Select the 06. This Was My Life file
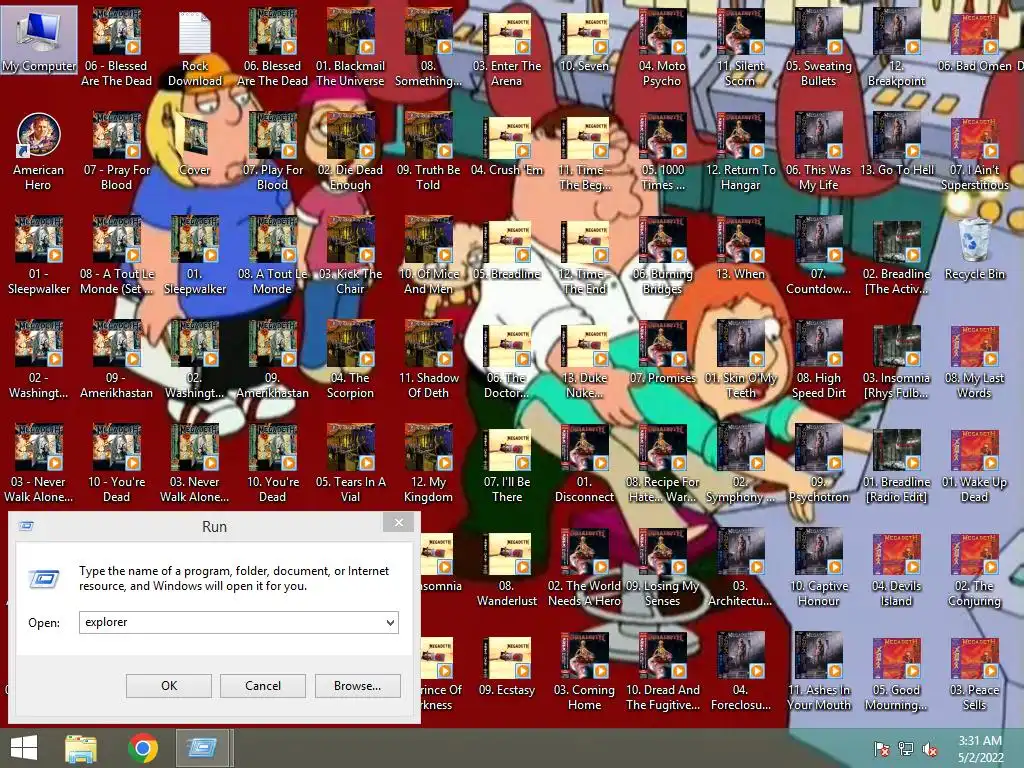 (818, 152)
